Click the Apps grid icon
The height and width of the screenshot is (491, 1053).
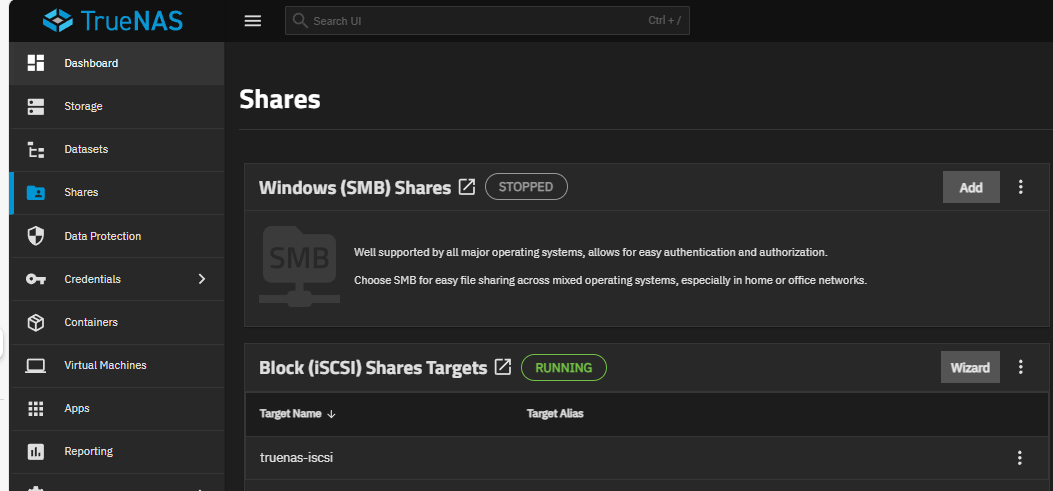click(36, 408)
